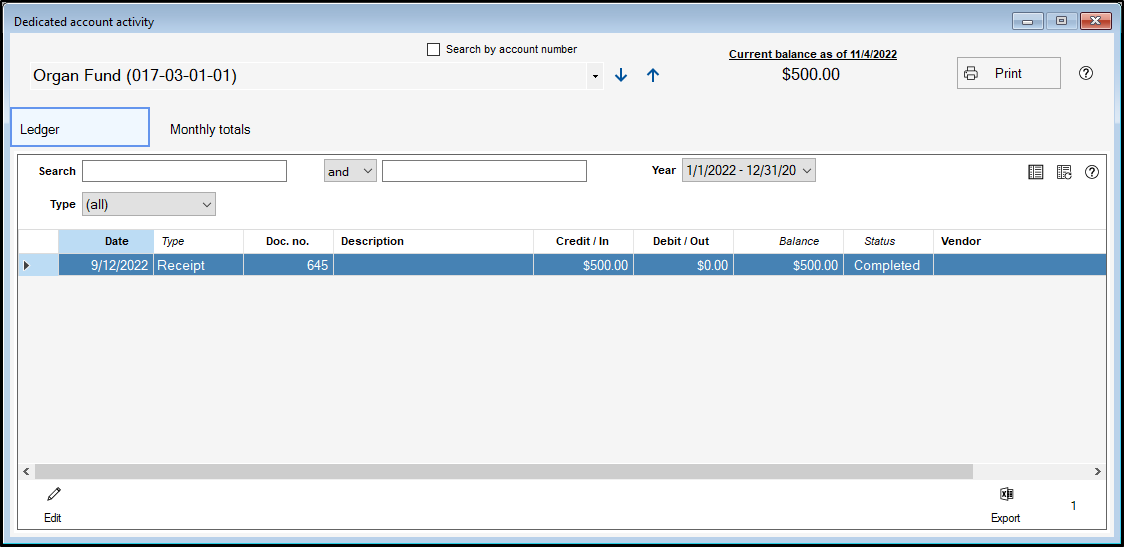Open the Year date range dropdown
Screen dimensions: 1124x547
[749, 170]
